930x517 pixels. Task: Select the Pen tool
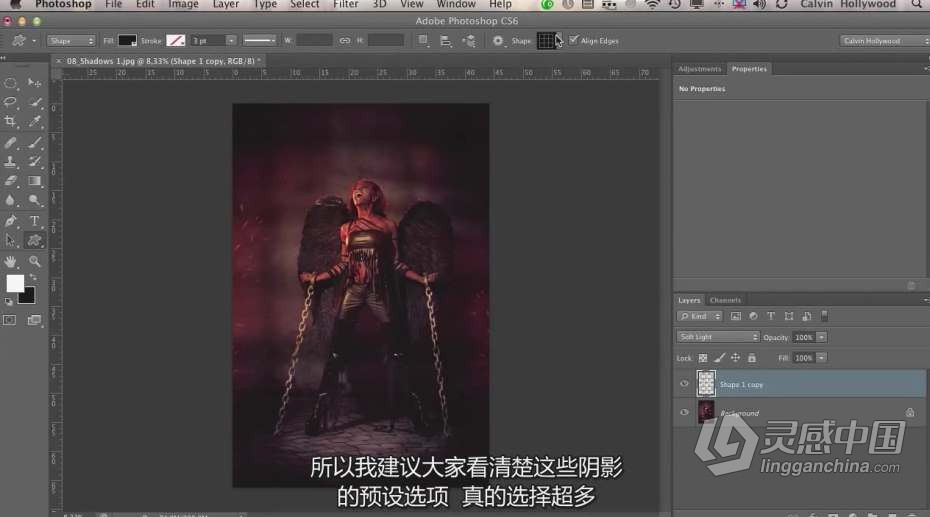tap(11, 221)
